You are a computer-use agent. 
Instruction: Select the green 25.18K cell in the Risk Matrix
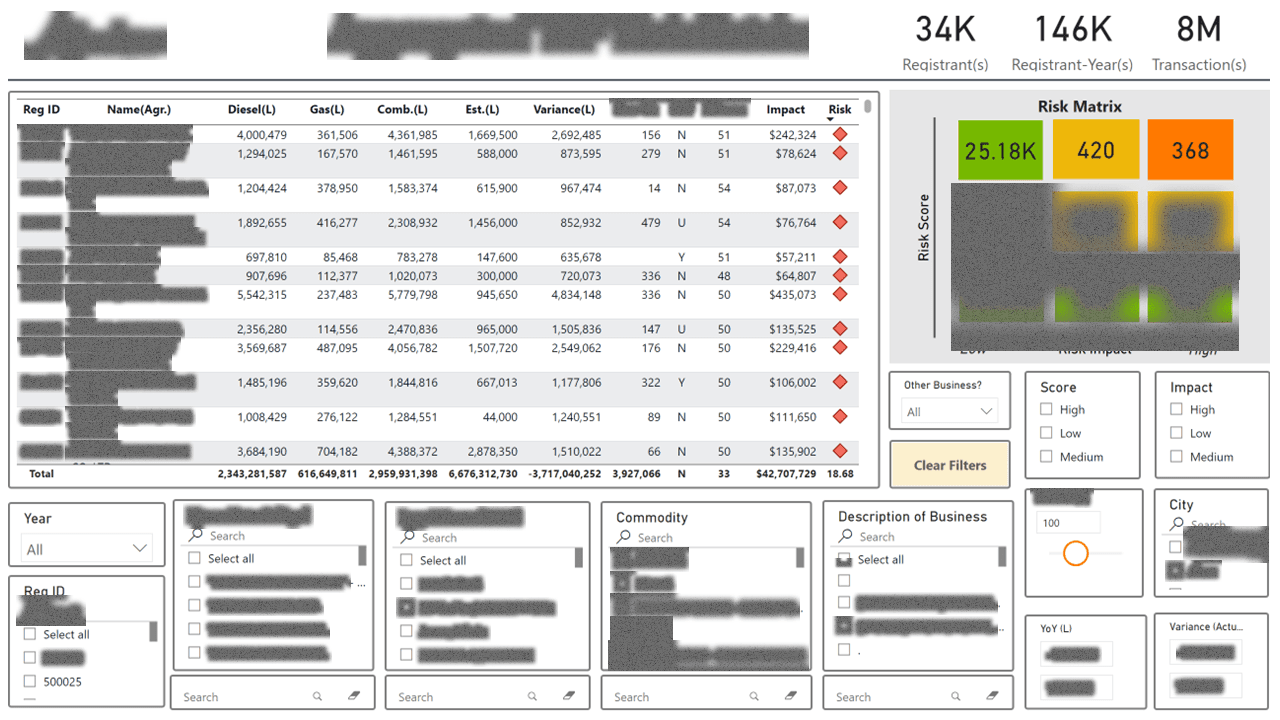point(1000,148)
